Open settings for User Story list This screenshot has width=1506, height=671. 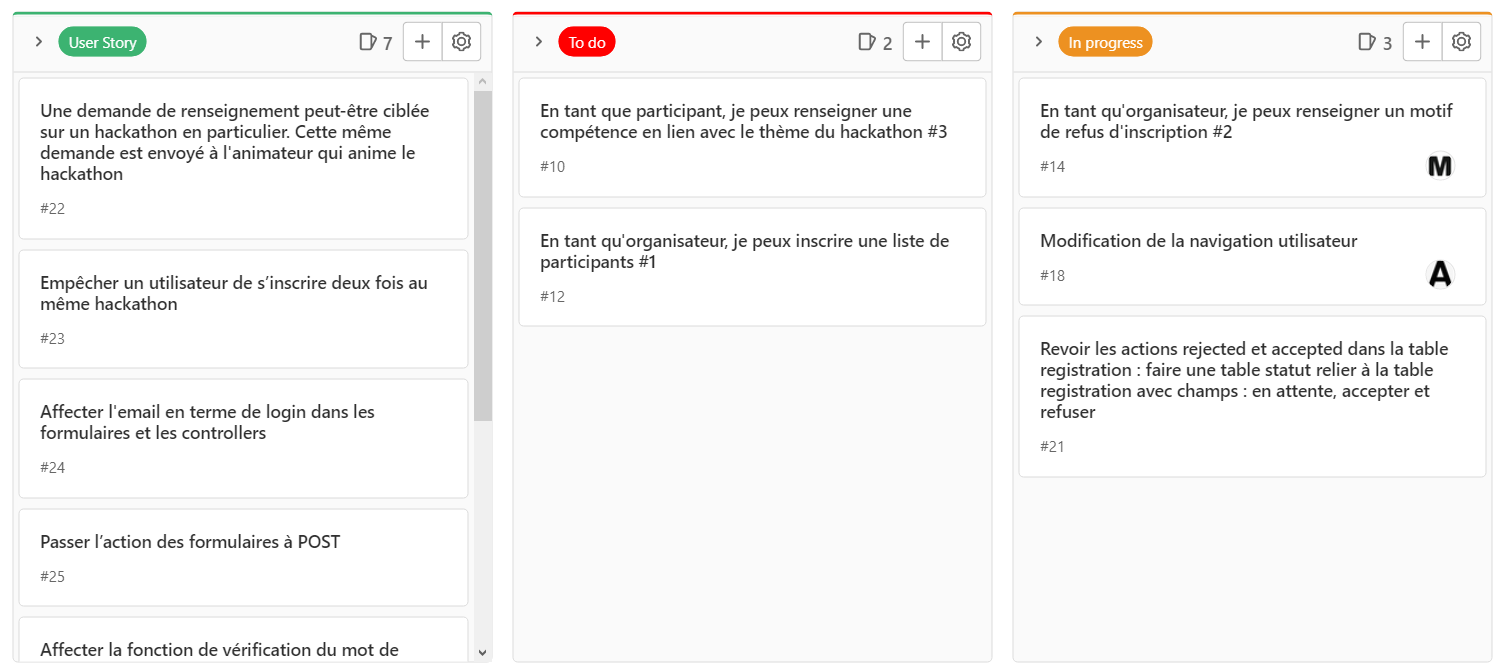(461, 42)
